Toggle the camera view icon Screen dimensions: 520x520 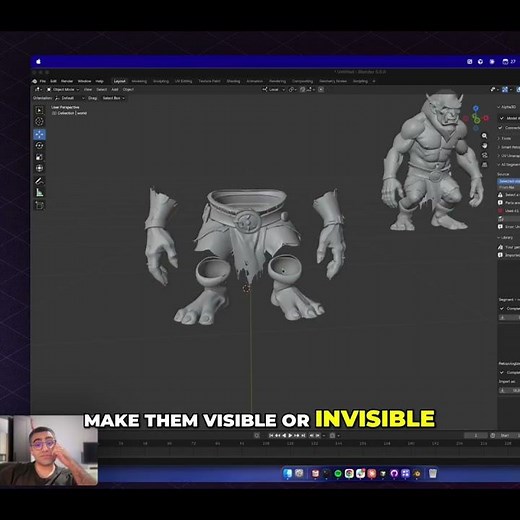(x=484, y=155)
